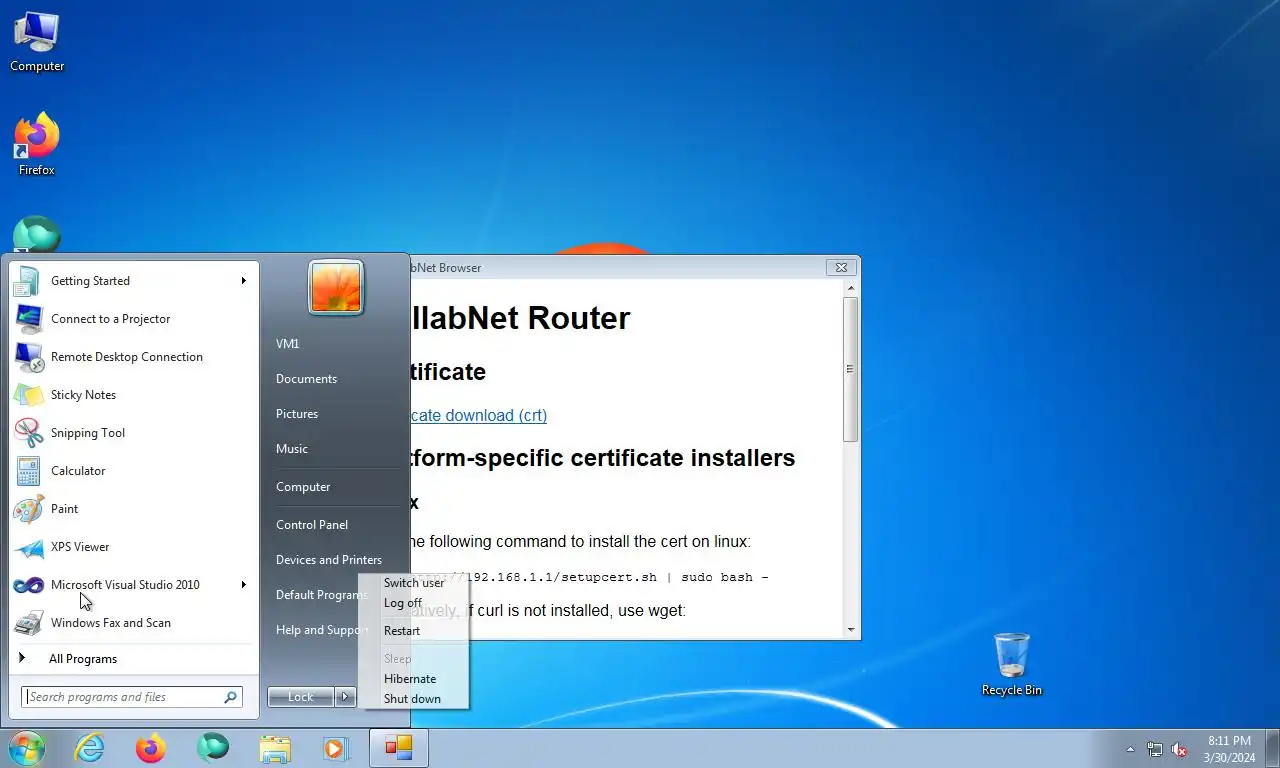Open the Firefox desktop shortcut
Viewport: 1280px width, 768px height.
point(37,145)
